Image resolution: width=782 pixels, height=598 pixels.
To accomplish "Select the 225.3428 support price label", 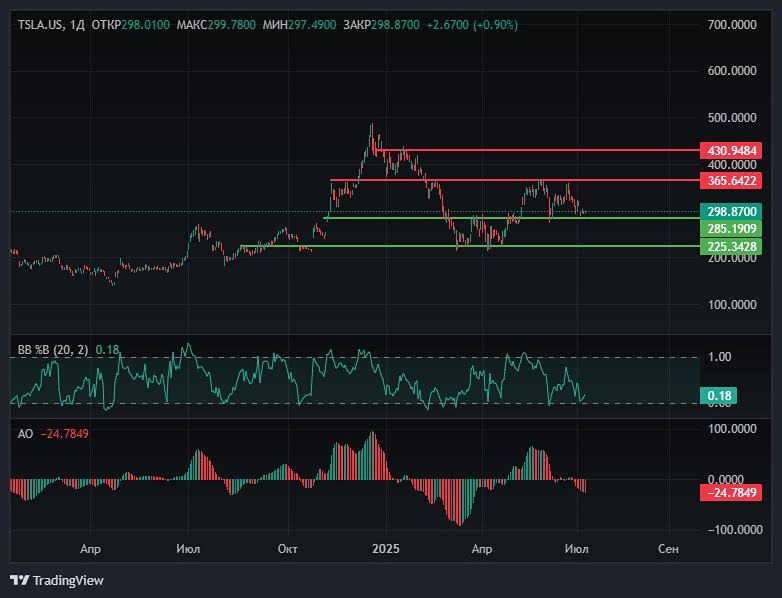I will coord(731,246).
